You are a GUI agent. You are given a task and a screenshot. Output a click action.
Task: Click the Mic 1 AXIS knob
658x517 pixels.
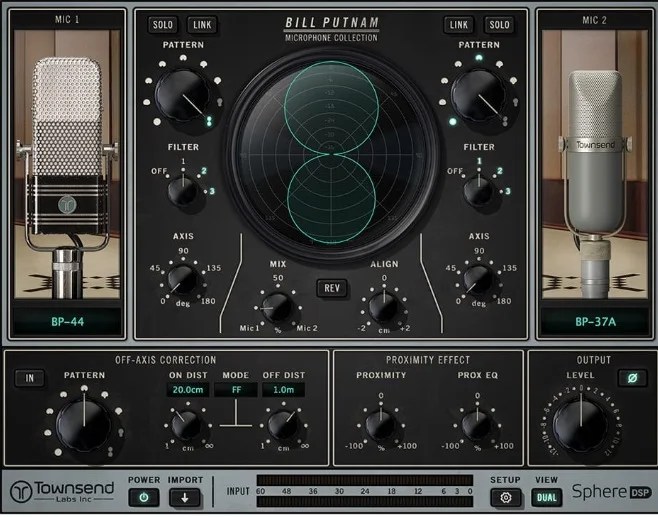(183, 279)
